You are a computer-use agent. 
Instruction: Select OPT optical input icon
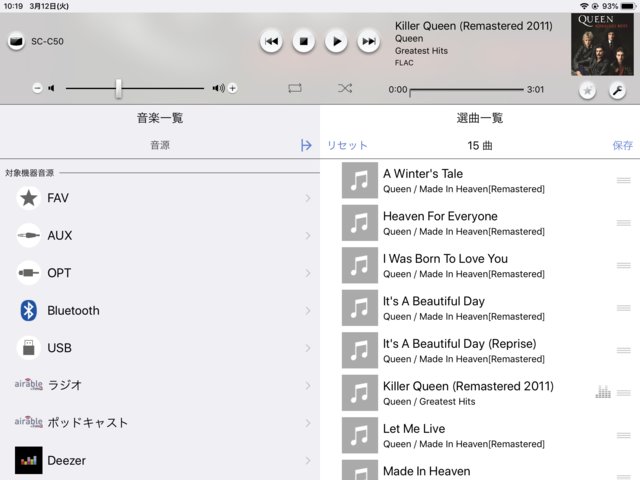pos(29,273)
